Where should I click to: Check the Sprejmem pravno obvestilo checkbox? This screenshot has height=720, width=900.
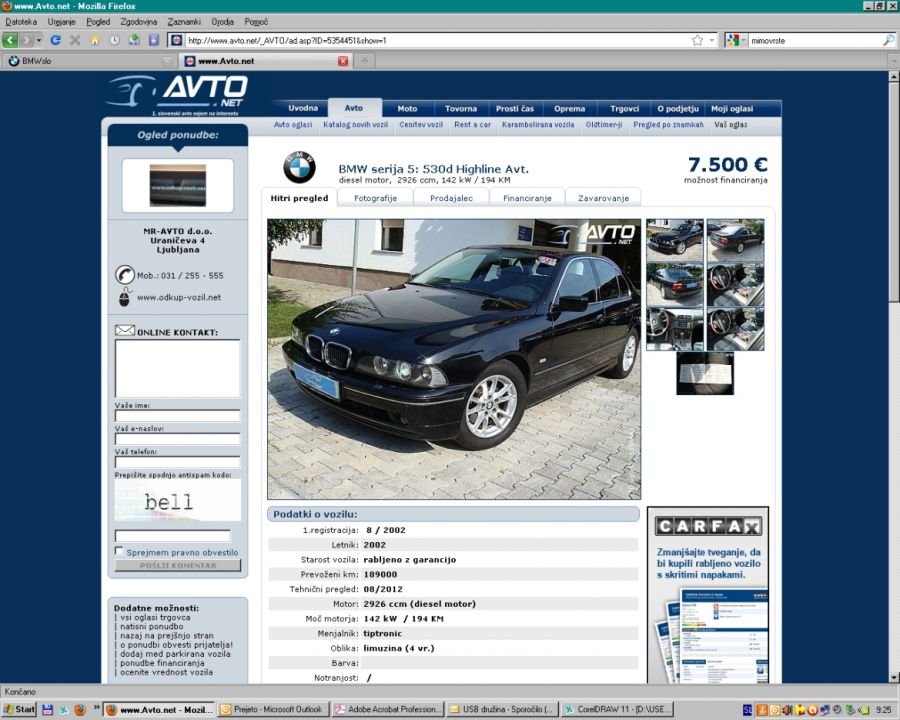[x=119, y=551]
